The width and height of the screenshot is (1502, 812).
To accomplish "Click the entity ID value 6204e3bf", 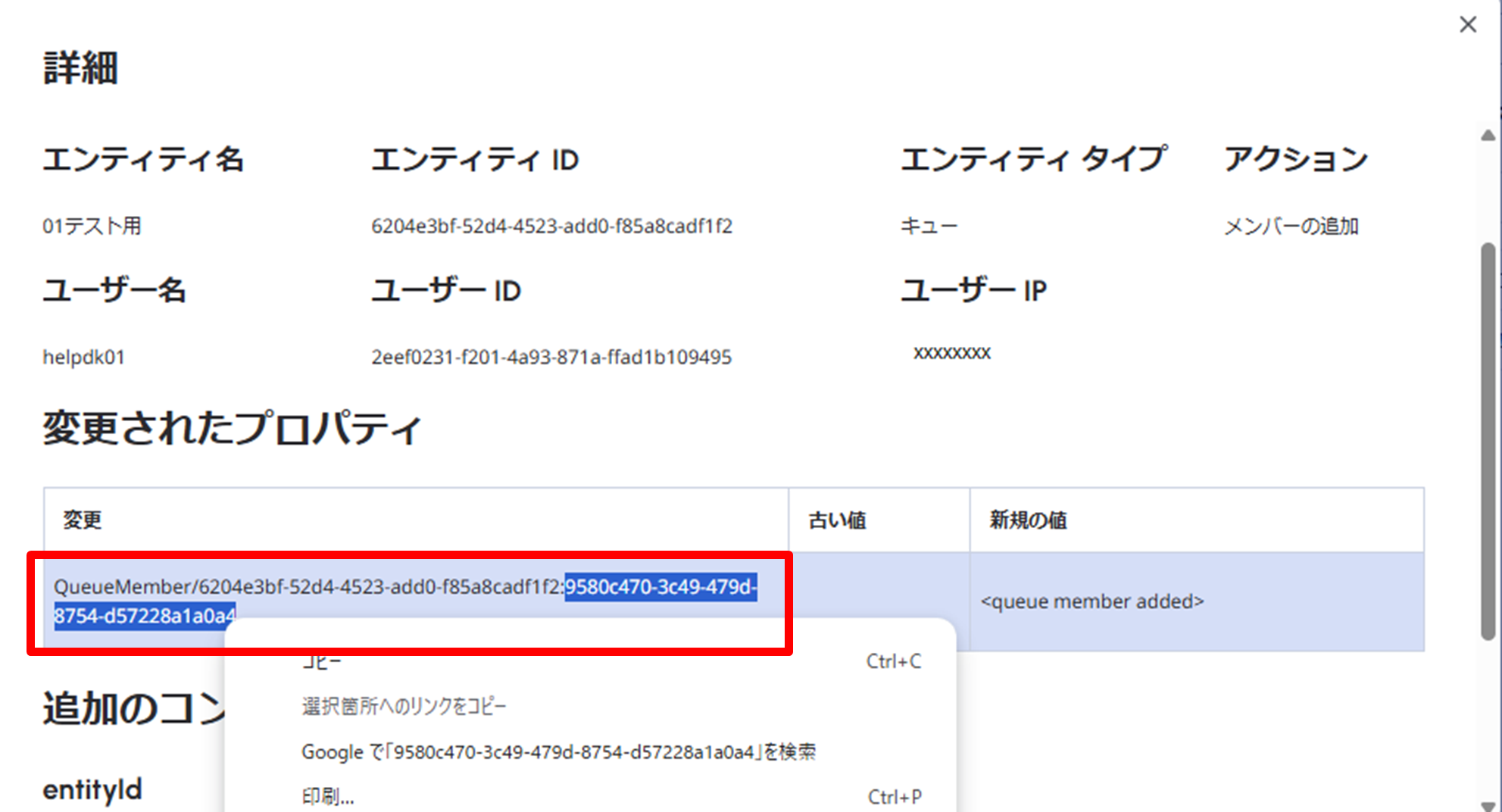I will (x=551, y=226).
